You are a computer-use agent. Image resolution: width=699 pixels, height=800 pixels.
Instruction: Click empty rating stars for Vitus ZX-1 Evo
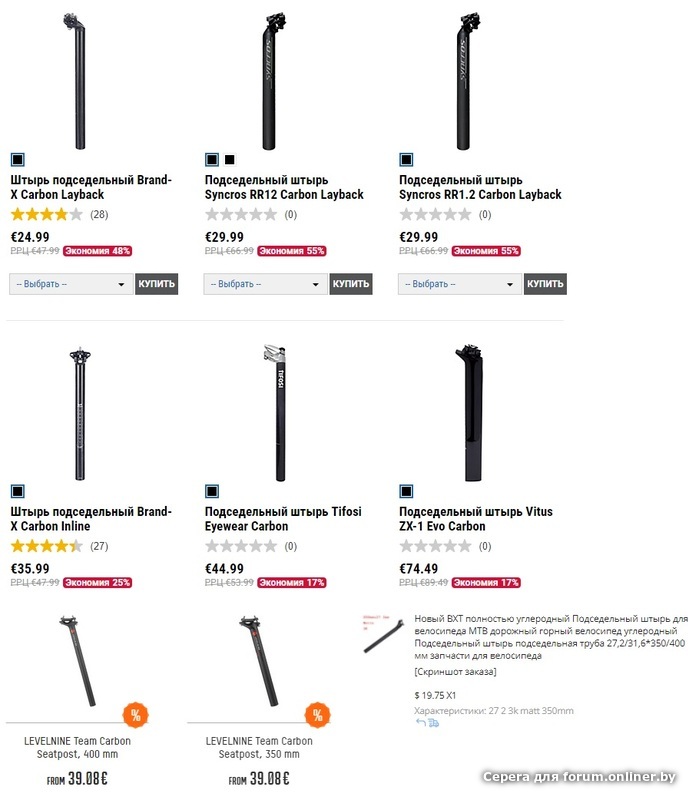[435, 546]
